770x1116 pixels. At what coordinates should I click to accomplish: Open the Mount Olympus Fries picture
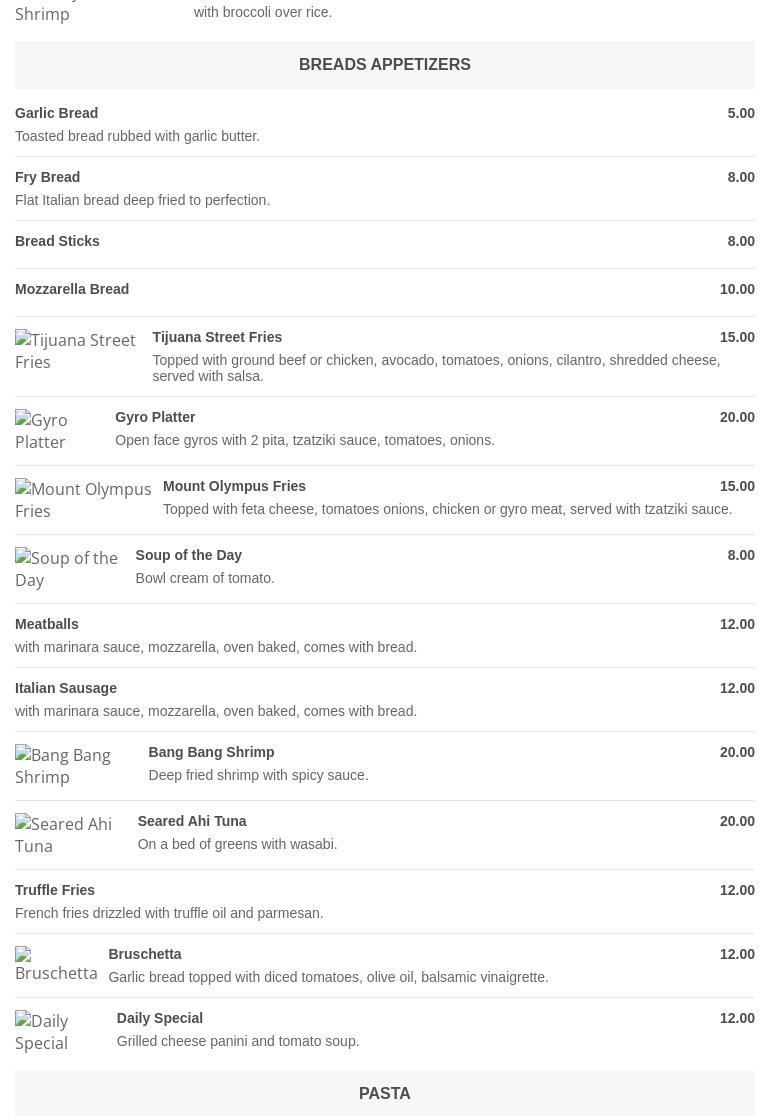pos(83,500)
